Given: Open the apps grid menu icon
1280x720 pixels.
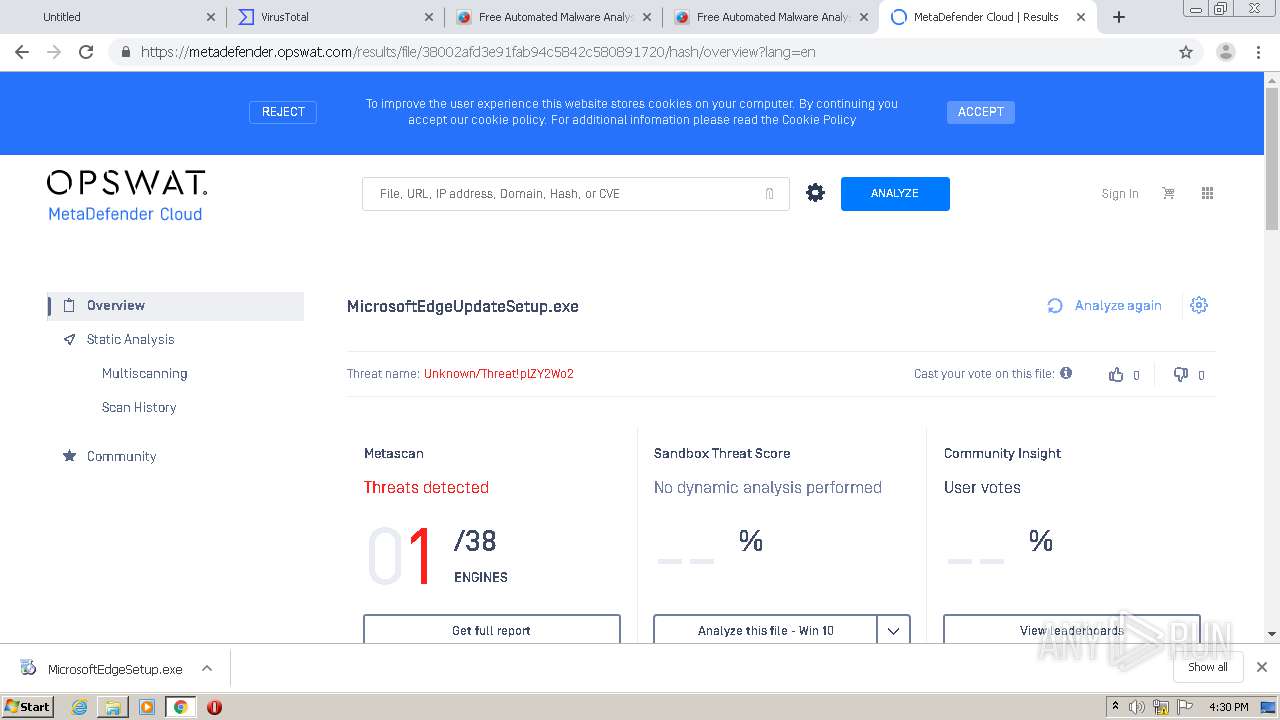Looking at the screenshot, I should point(1207,193).
